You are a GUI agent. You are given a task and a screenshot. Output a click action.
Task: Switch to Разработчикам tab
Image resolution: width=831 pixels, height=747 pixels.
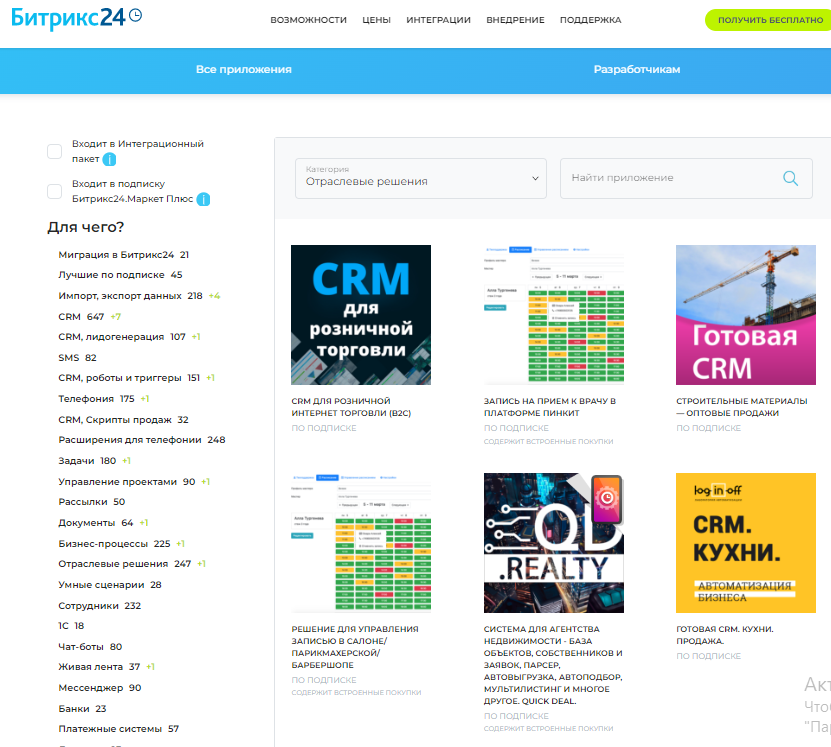[x=636, y=69]
